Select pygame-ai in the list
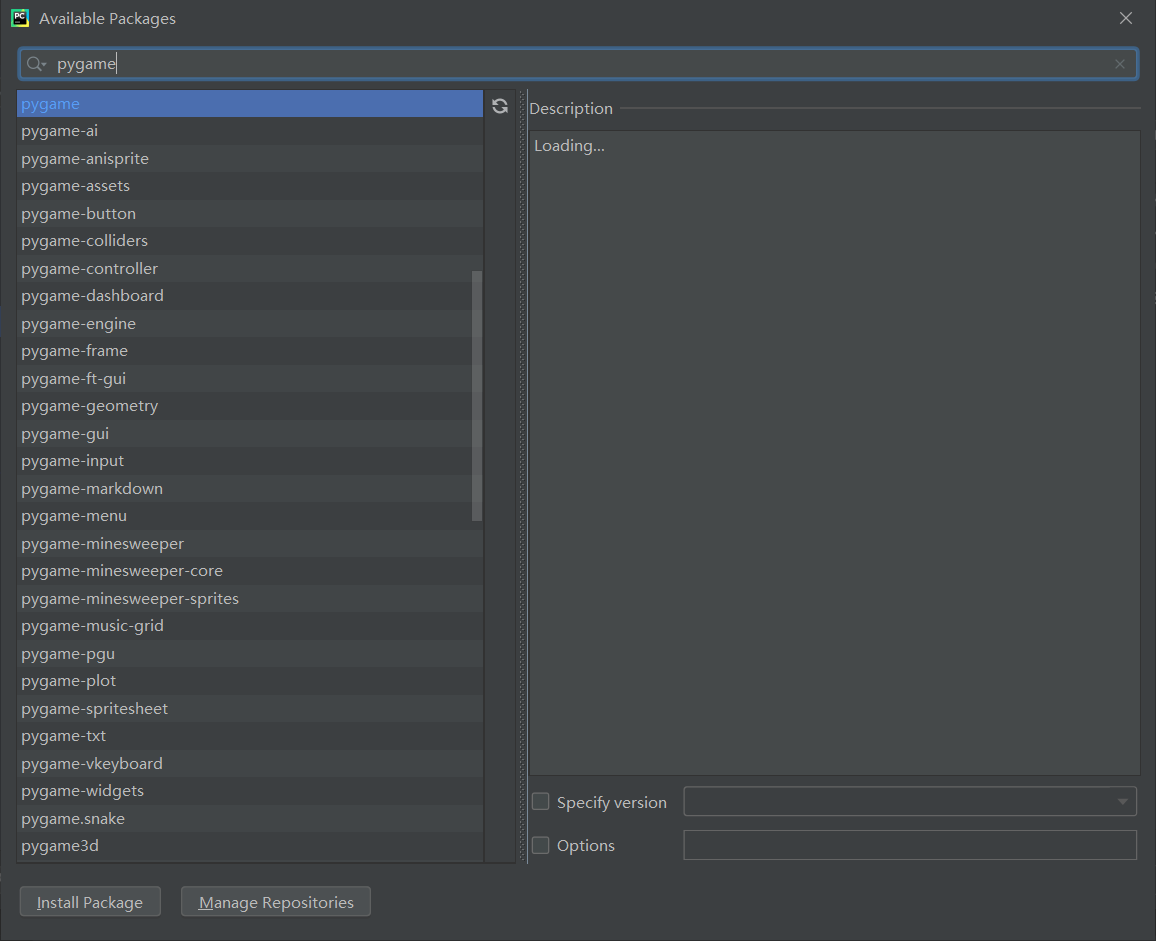The image size is (1156, 941). tap(250, 131)
